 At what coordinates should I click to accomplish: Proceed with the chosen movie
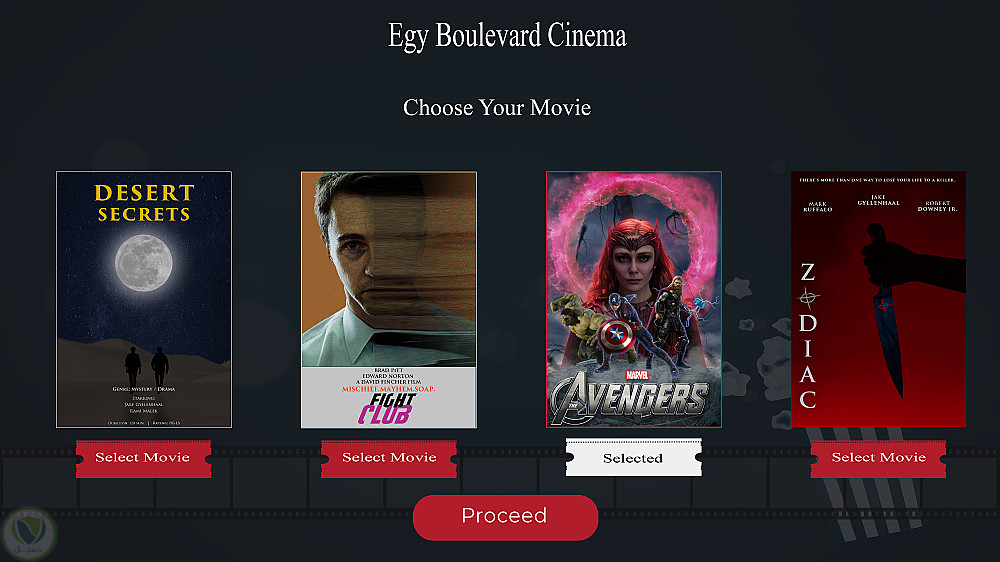coord(505,517)
